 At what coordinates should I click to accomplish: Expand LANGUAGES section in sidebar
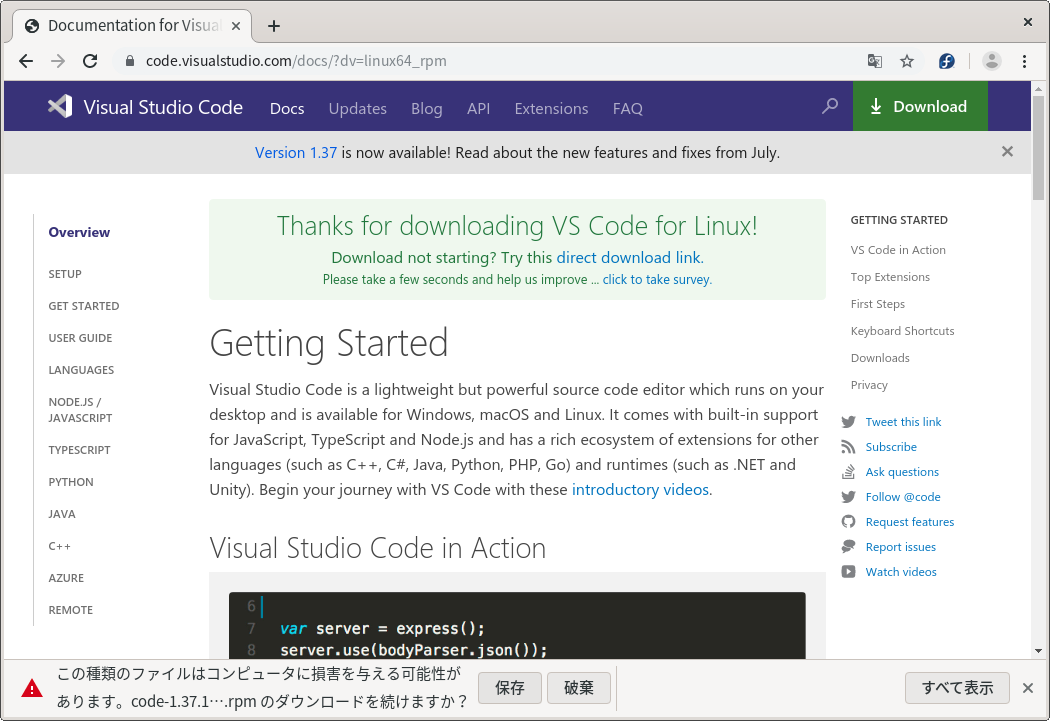81,370
